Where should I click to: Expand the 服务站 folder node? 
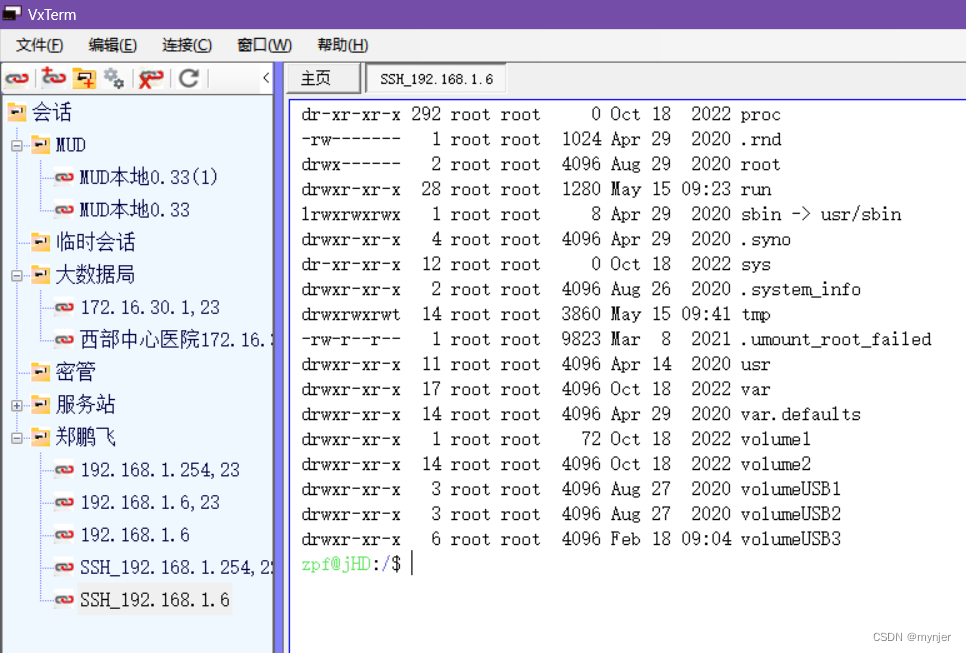17,405
